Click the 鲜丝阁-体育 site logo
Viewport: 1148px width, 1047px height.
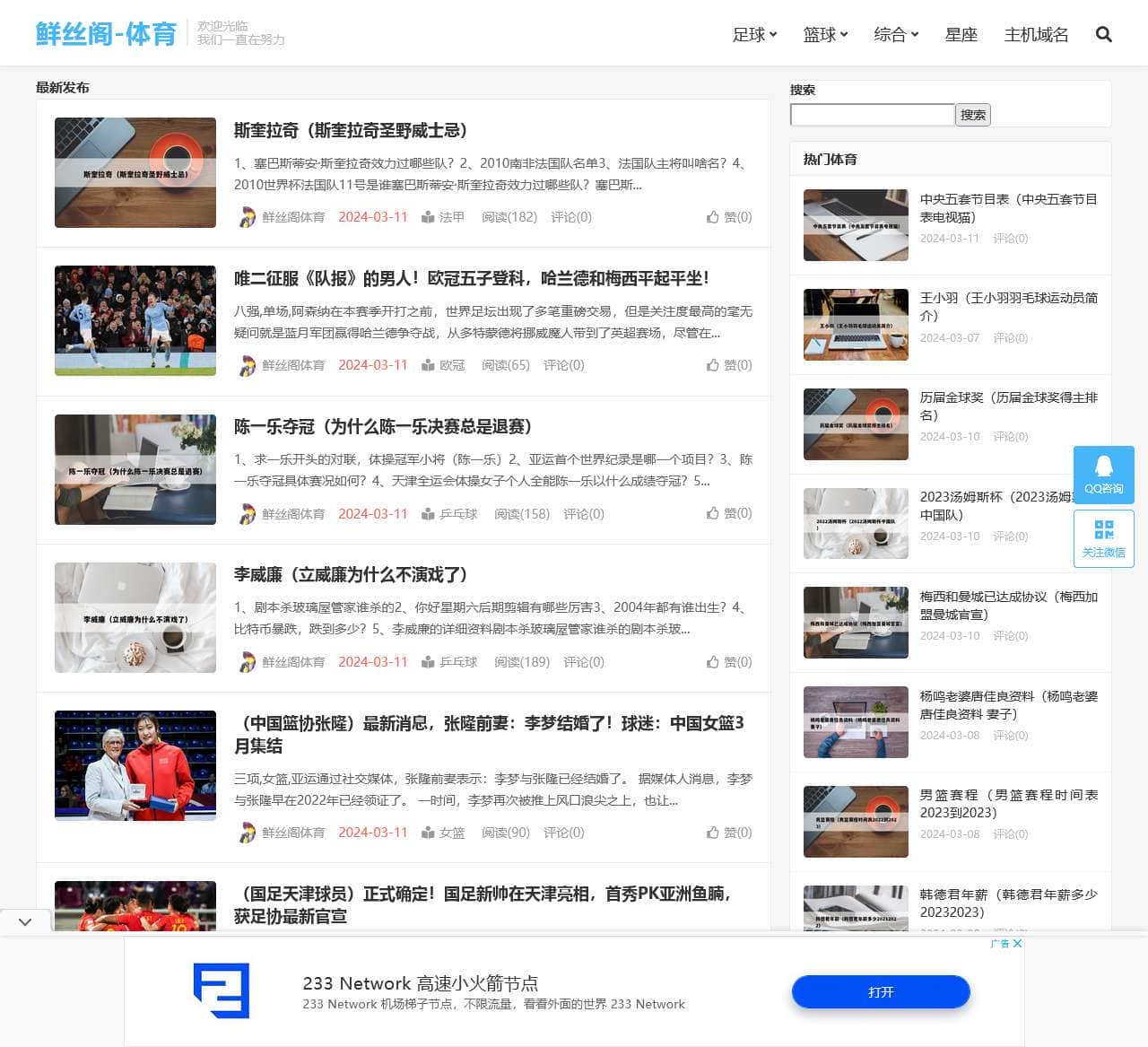106,33
